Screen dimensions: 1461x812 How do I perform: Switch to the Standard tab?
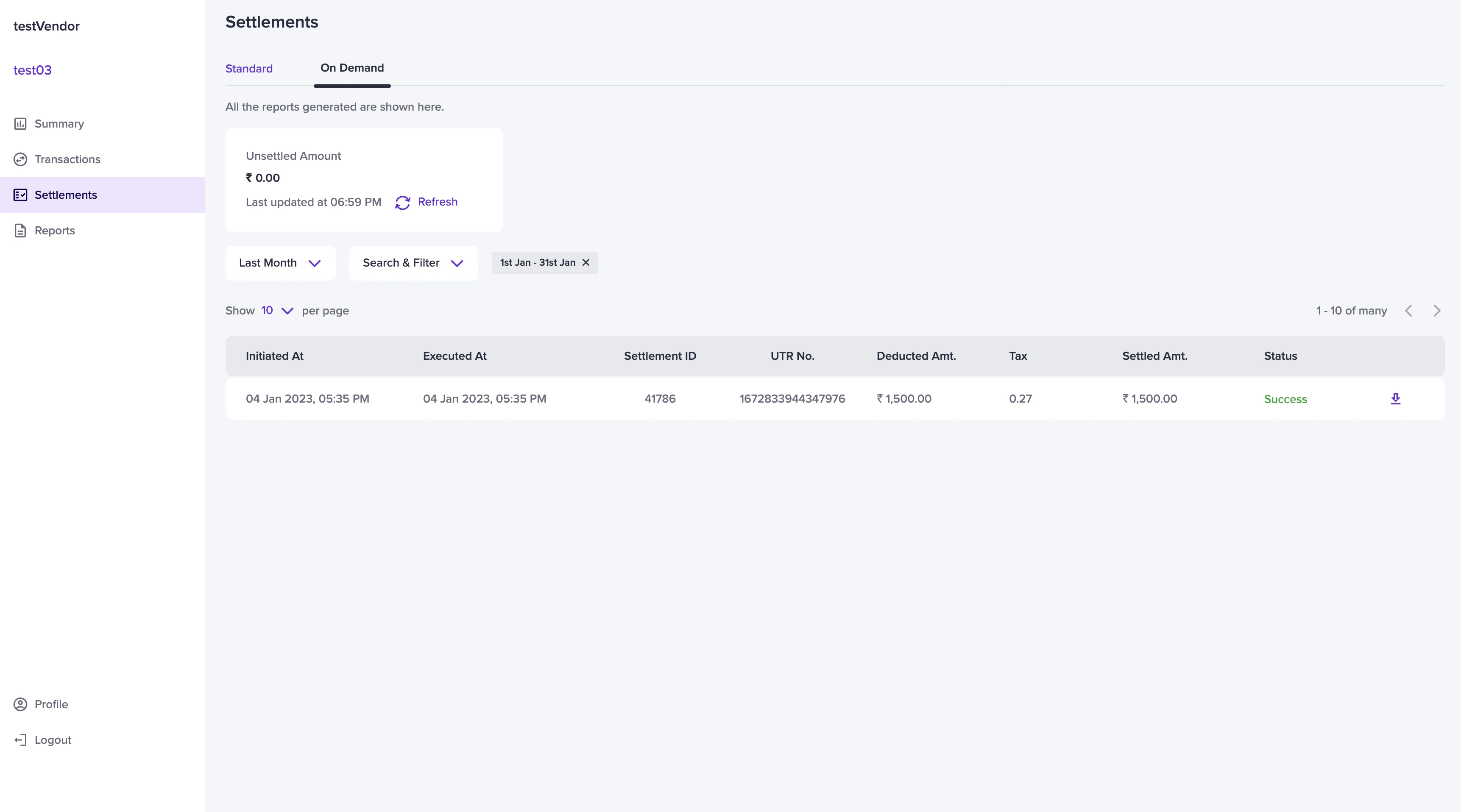(249, 69)
